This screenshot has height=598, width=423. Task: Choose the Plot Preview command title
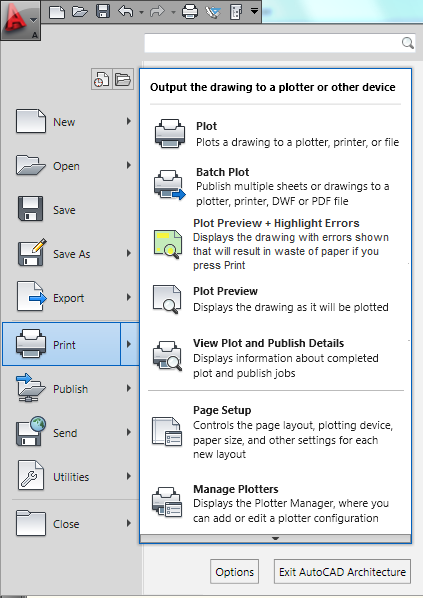(225, 291)
